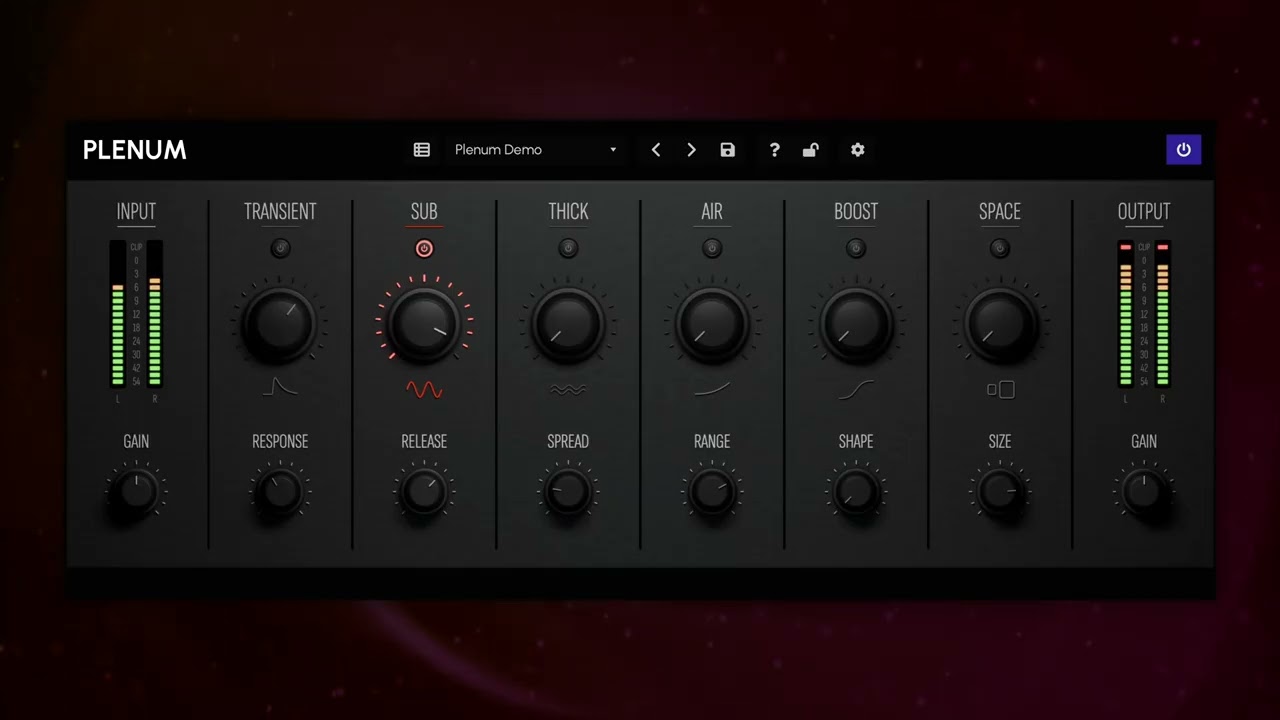The width and height of the screenshot is (1280, 720).
Task: Click the Transient envelope shape icon
Action: (x=280, y=387)
